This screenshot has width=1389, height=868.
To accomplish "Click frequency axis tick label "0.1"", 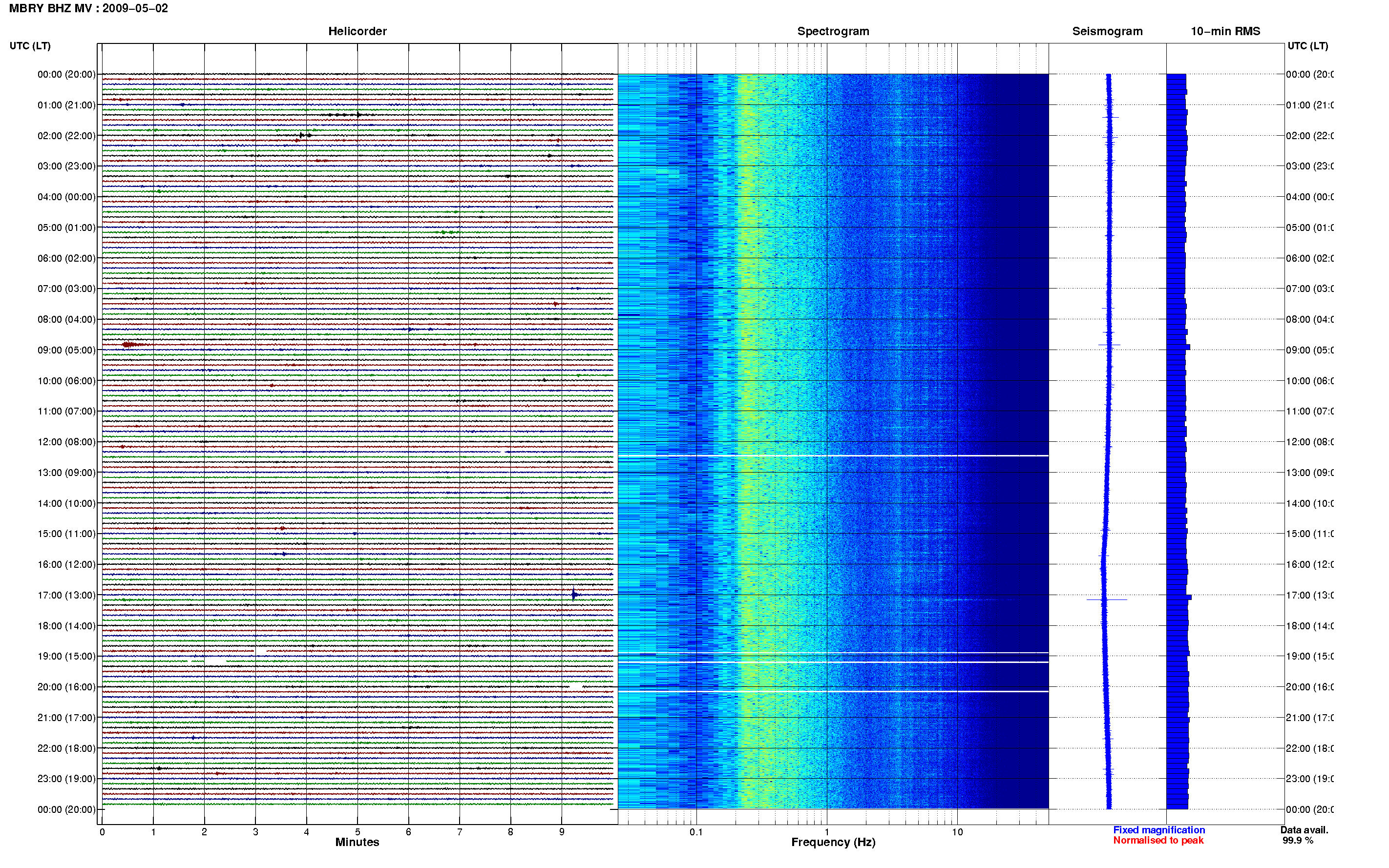I will pos(696,832).
